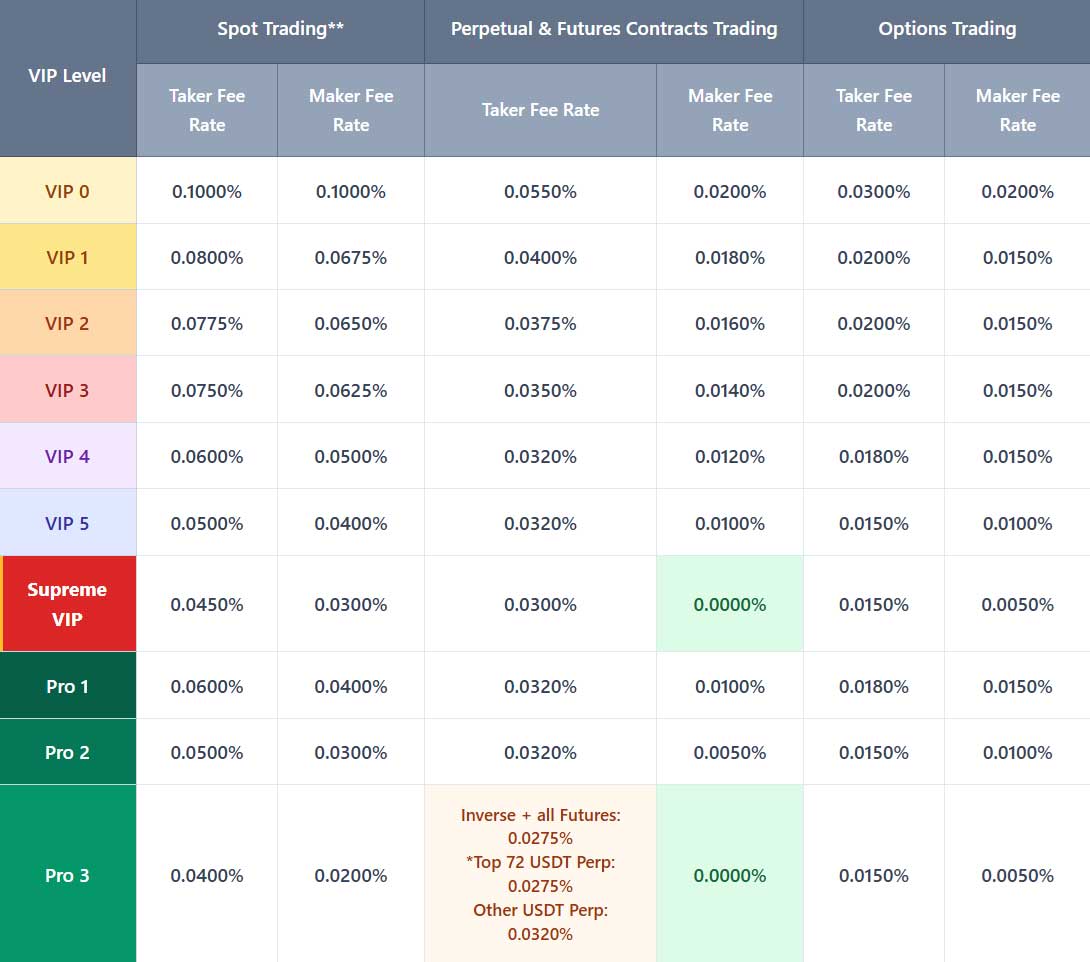This screenshot has height=962, width=1090.
Task: Click the VIP Level header cell
Action: [67, 75]
